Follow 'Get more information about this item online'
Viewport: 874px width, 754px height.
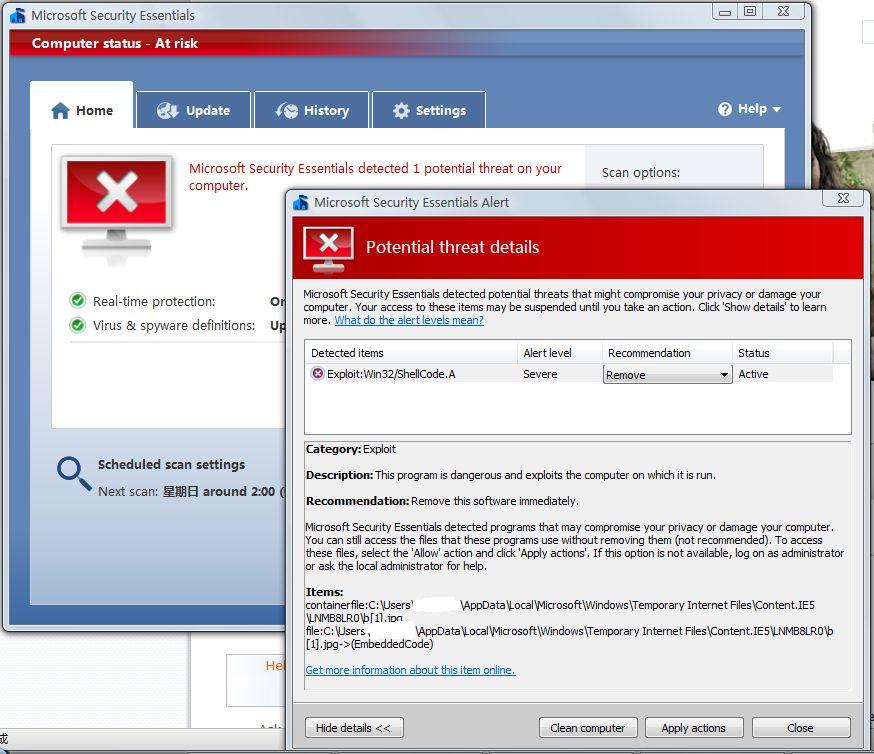click(x=410, y=670)
